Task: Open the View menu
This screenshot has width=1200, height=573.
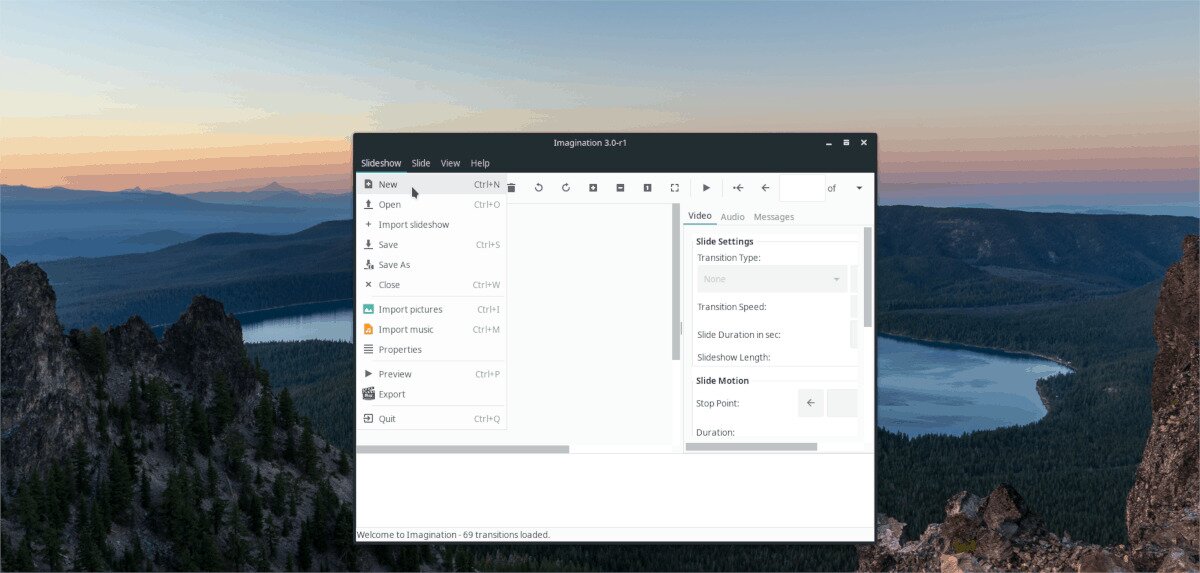Action: coord(450,163)
